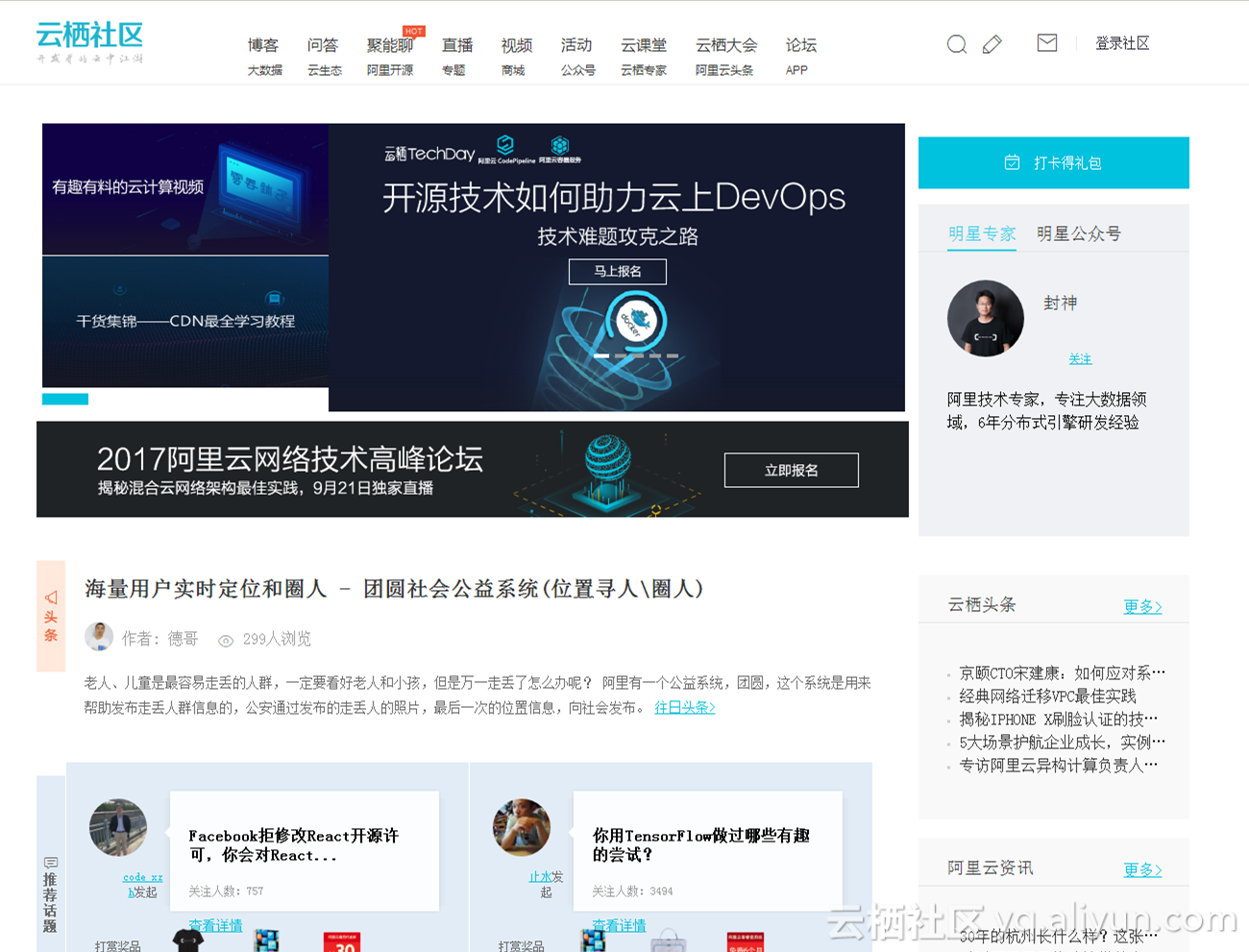The image size is (1249, 952).
Task: Open 视频 menu item
Action: coord(517,45)
